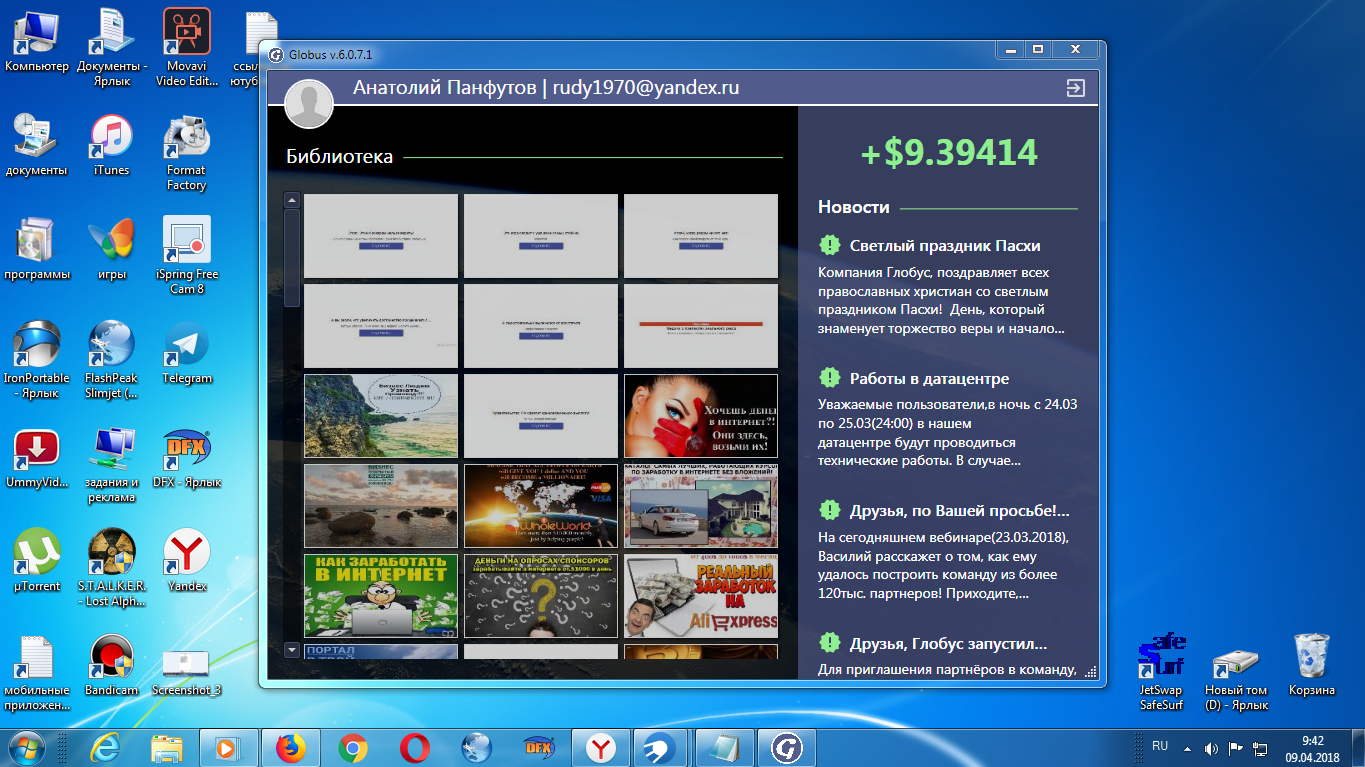1365x767 pixels.
Task: Open the thumbnail with red banner bar
Action: (x=700, y=326)
